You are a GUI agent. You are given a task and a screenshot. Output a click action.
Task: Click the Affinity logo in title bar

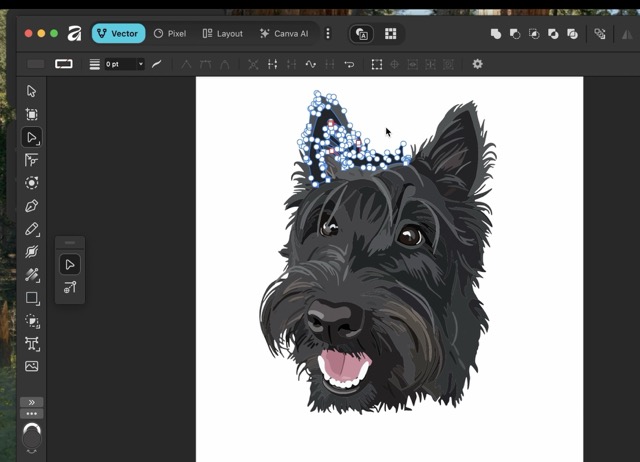click(x=74, y=33)
